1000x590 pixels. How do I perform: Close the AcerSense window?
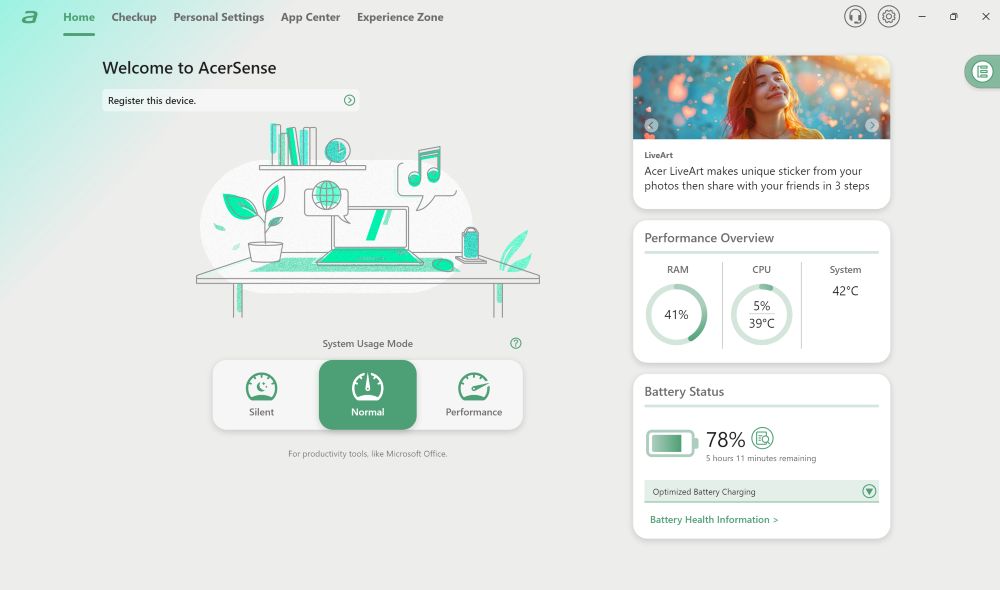click(985, 17)
